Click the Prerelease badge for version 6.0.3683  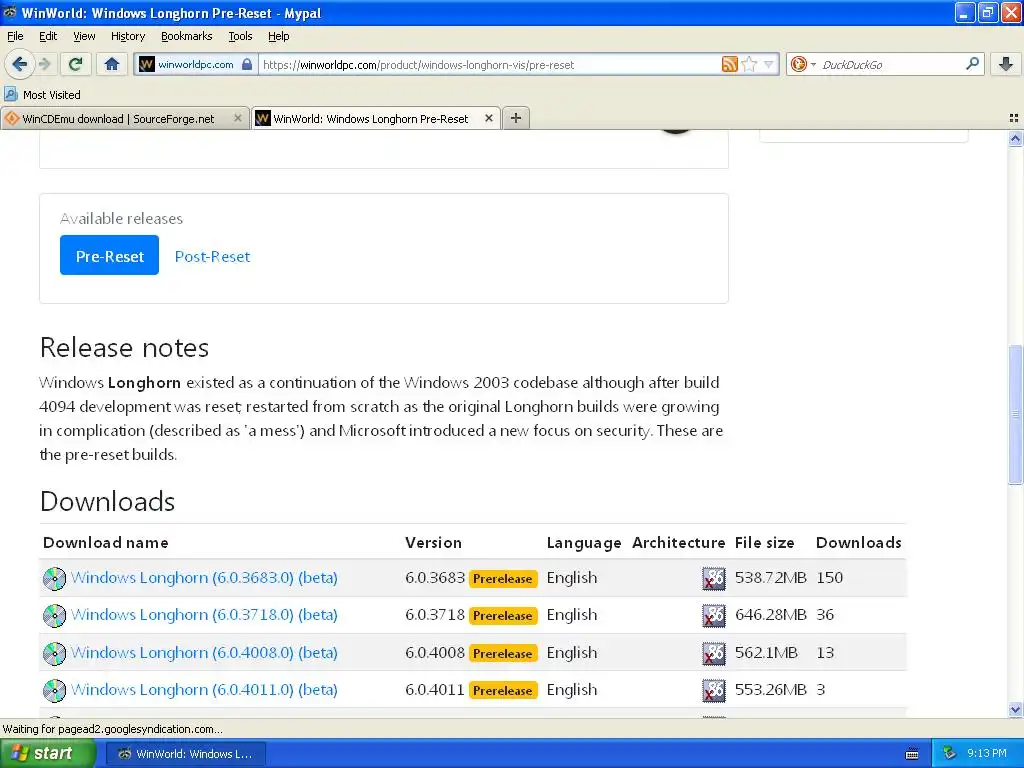pyautogui.click(x=503, y=579)
